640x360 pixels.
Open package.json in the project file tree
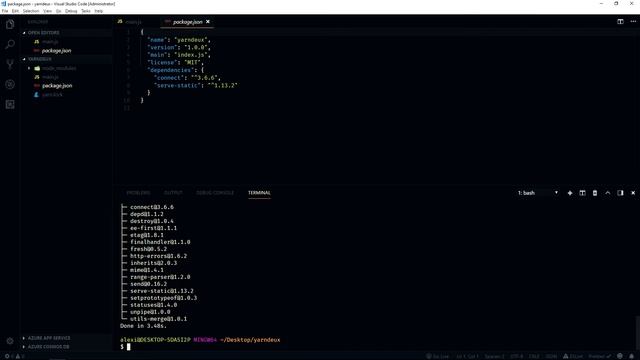point(57,86)
